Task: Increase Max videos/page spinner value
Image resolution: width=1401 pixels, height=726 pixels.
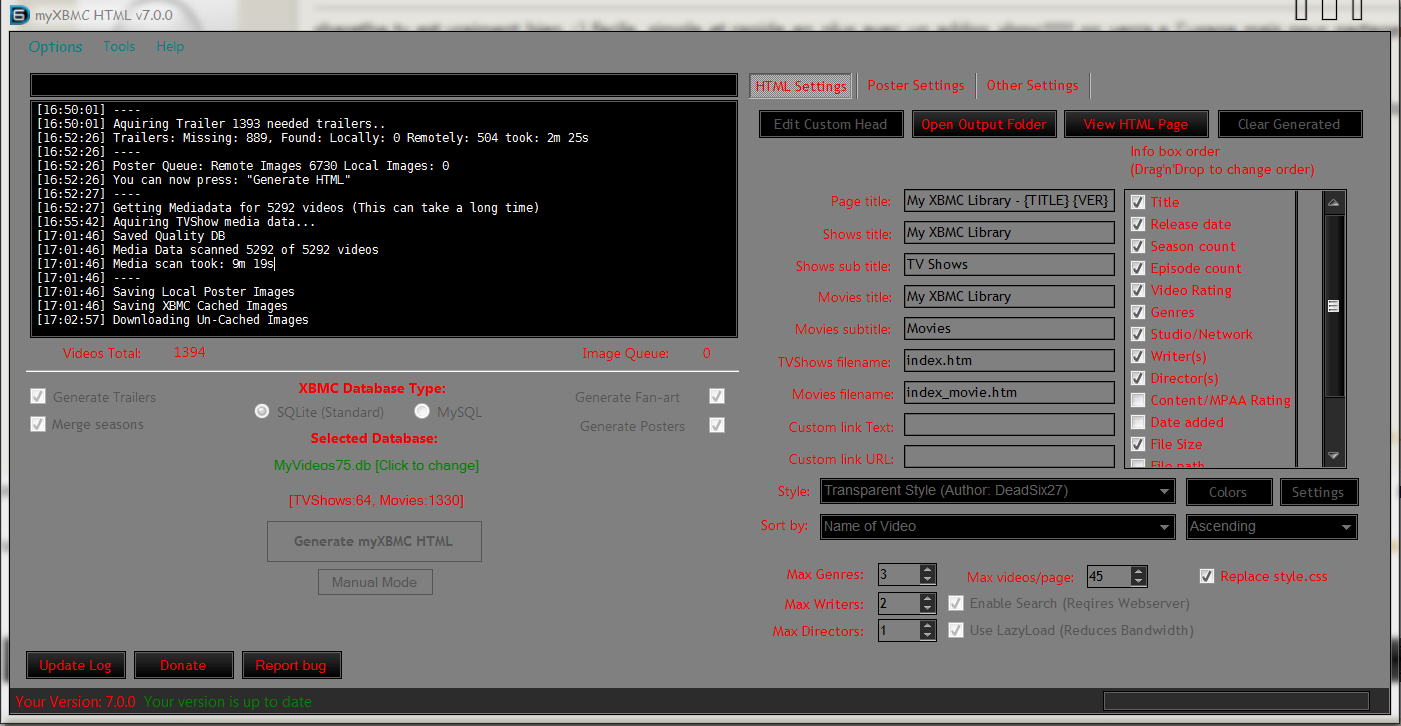Action: point(1138,571)
